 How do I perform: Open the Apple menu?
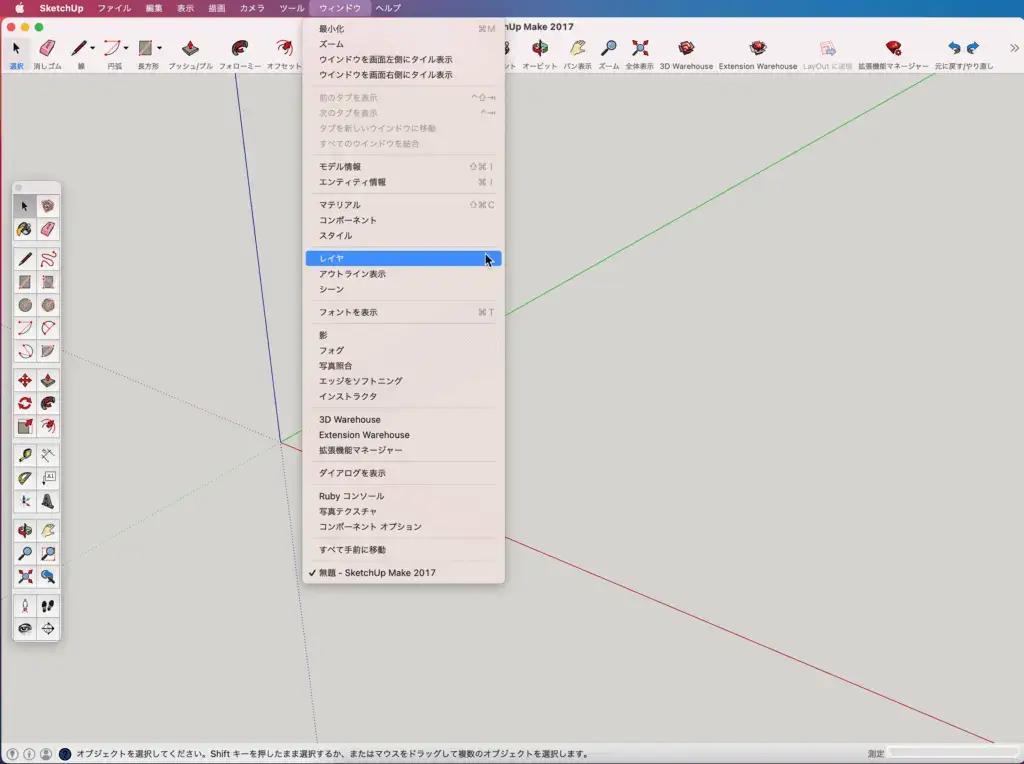tap(20, 8)
